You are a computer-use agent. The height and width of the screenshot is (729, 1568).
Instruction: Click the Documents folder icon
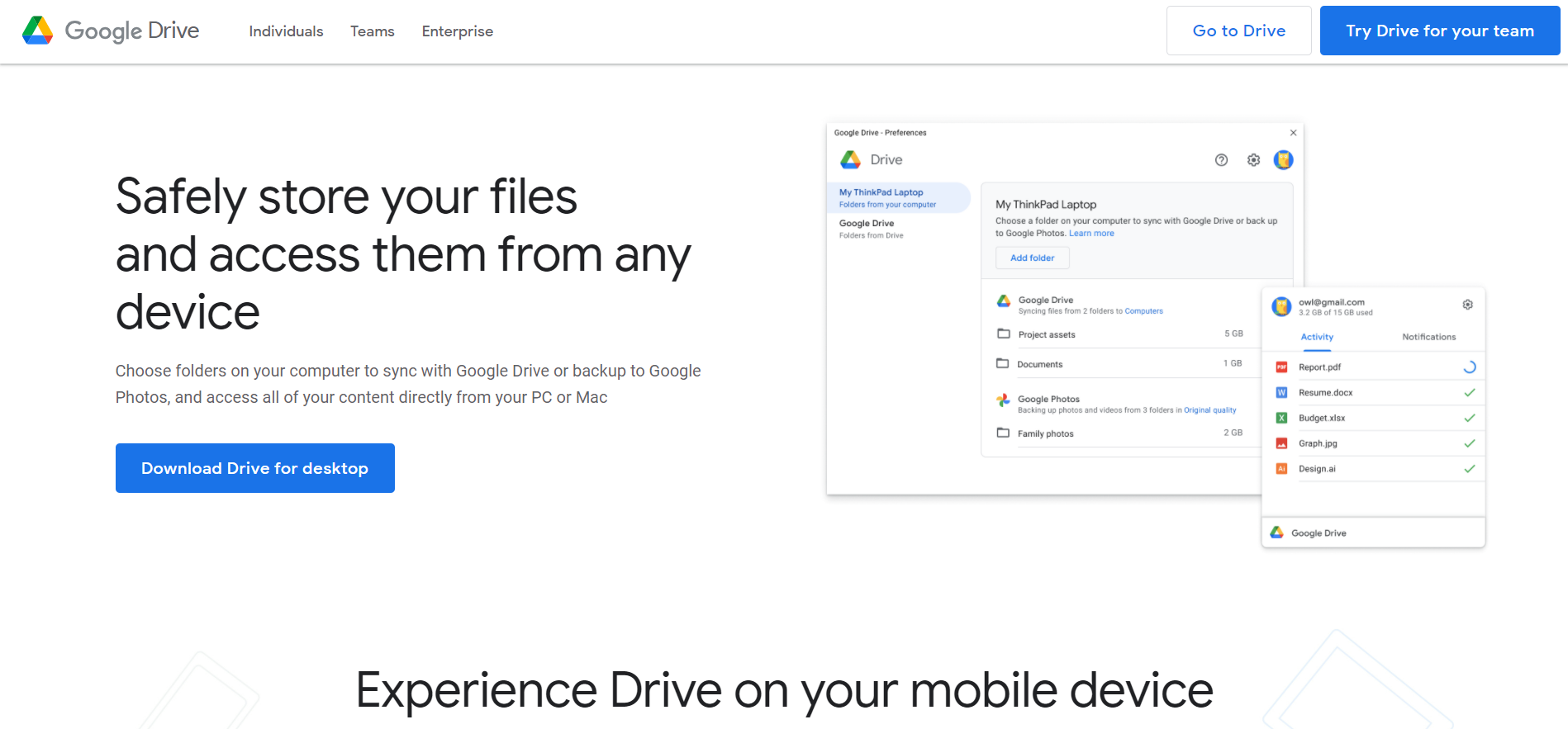pos(1003,363)
